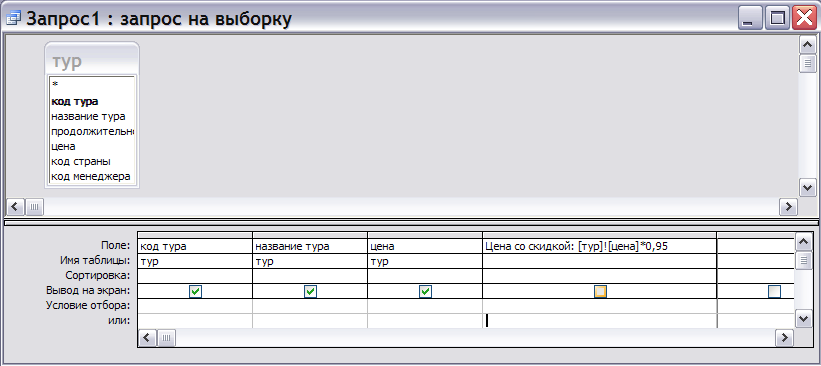The image size is (821, 366).
Task: Click Поле cell containing код тура
Action: click(195, 246)
